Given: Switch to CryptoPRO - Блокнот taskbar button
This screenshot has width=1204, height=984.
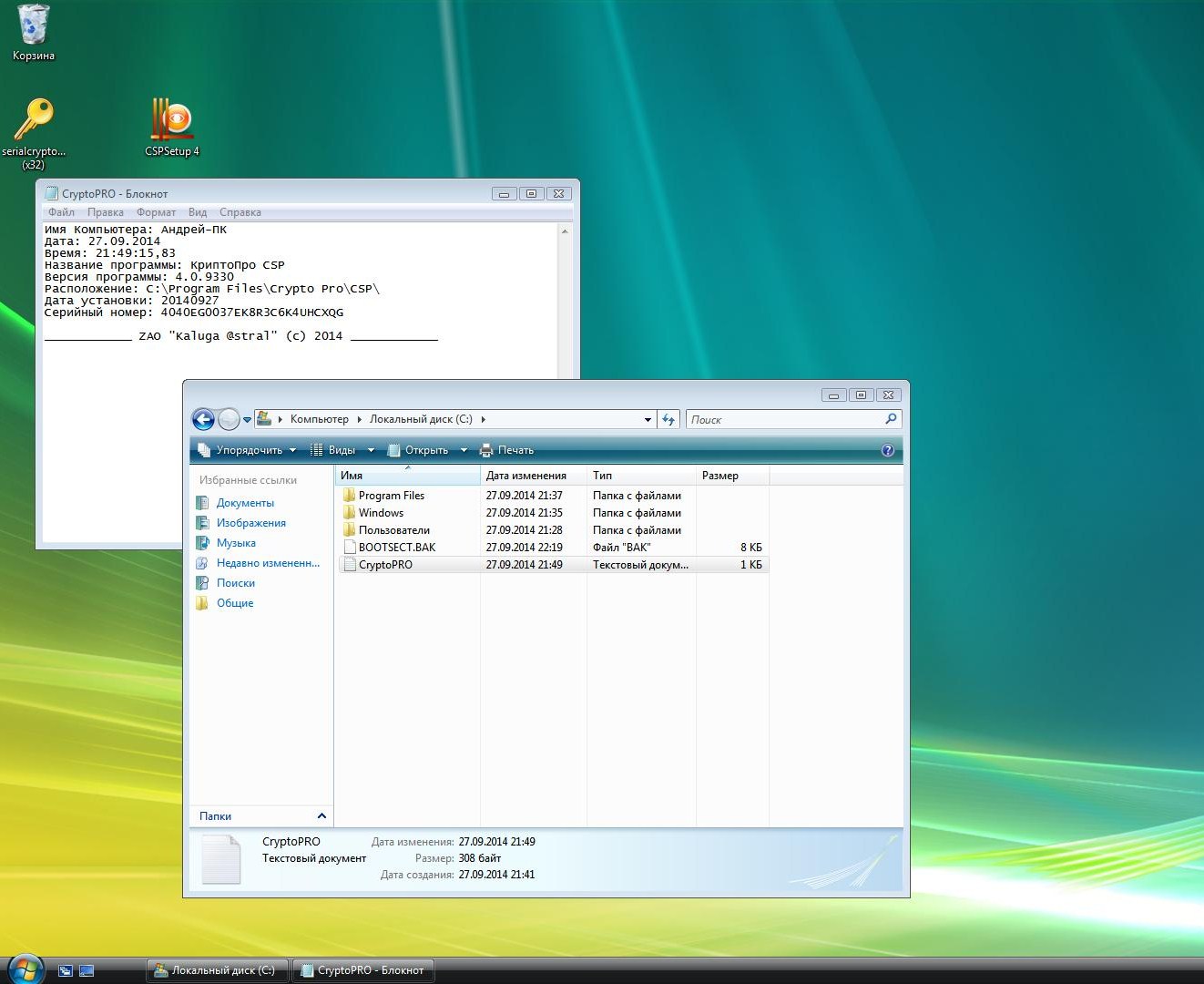Looking at the screenshot, I should [362, 970].
